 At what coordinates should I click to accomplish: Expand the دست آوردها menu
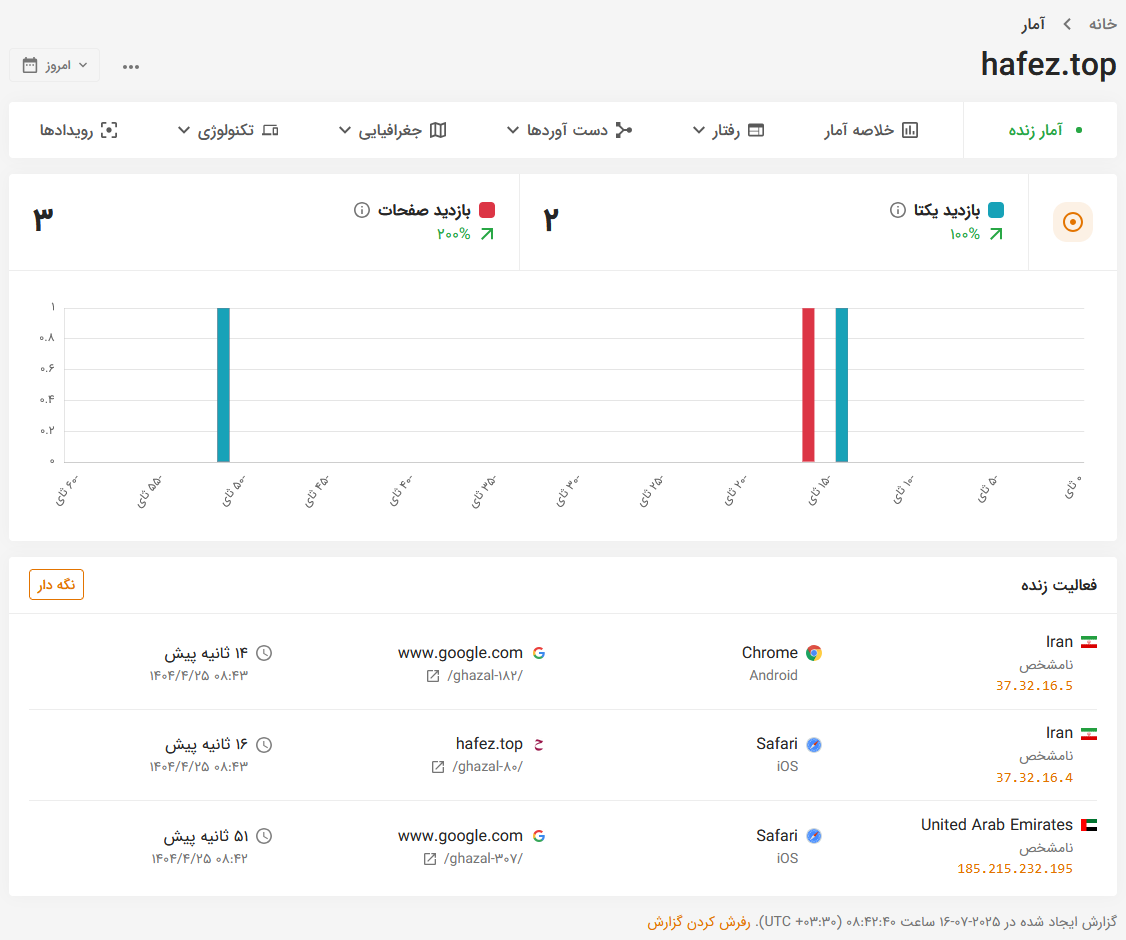click(569, 130)
